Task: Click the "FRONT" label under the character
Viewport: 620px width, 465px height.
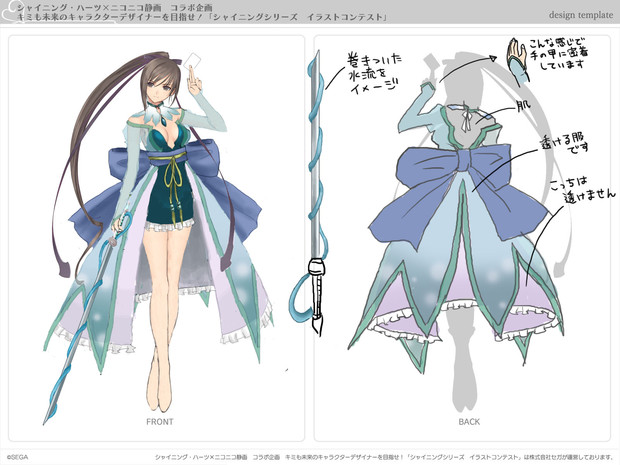Action: [160, 422]
